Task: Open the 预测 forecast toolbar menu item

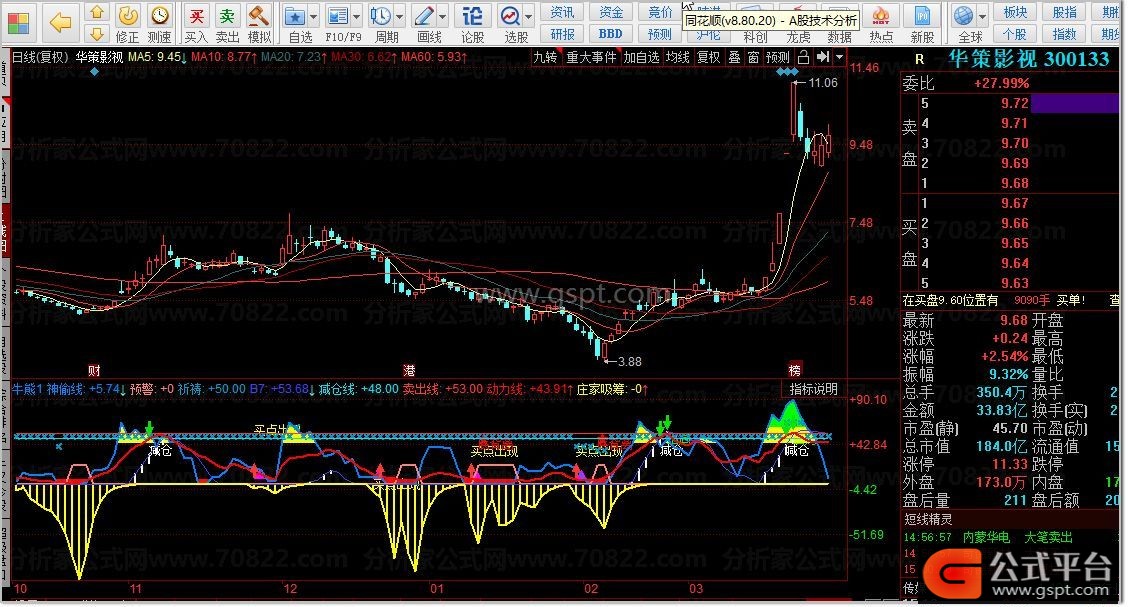Action: click(x=660, y=34)
